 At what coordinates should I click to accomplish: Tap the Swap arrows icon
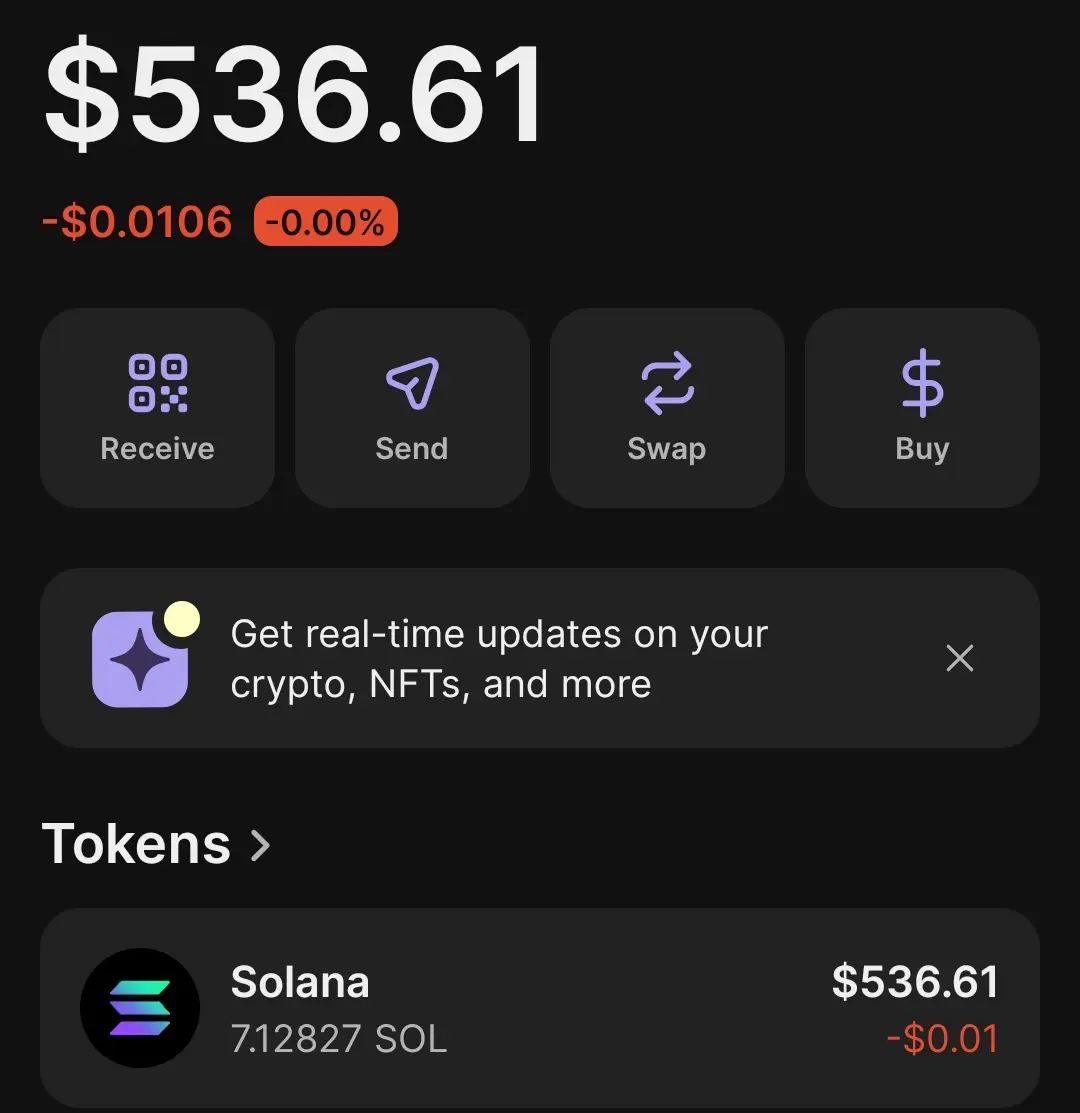667,383
